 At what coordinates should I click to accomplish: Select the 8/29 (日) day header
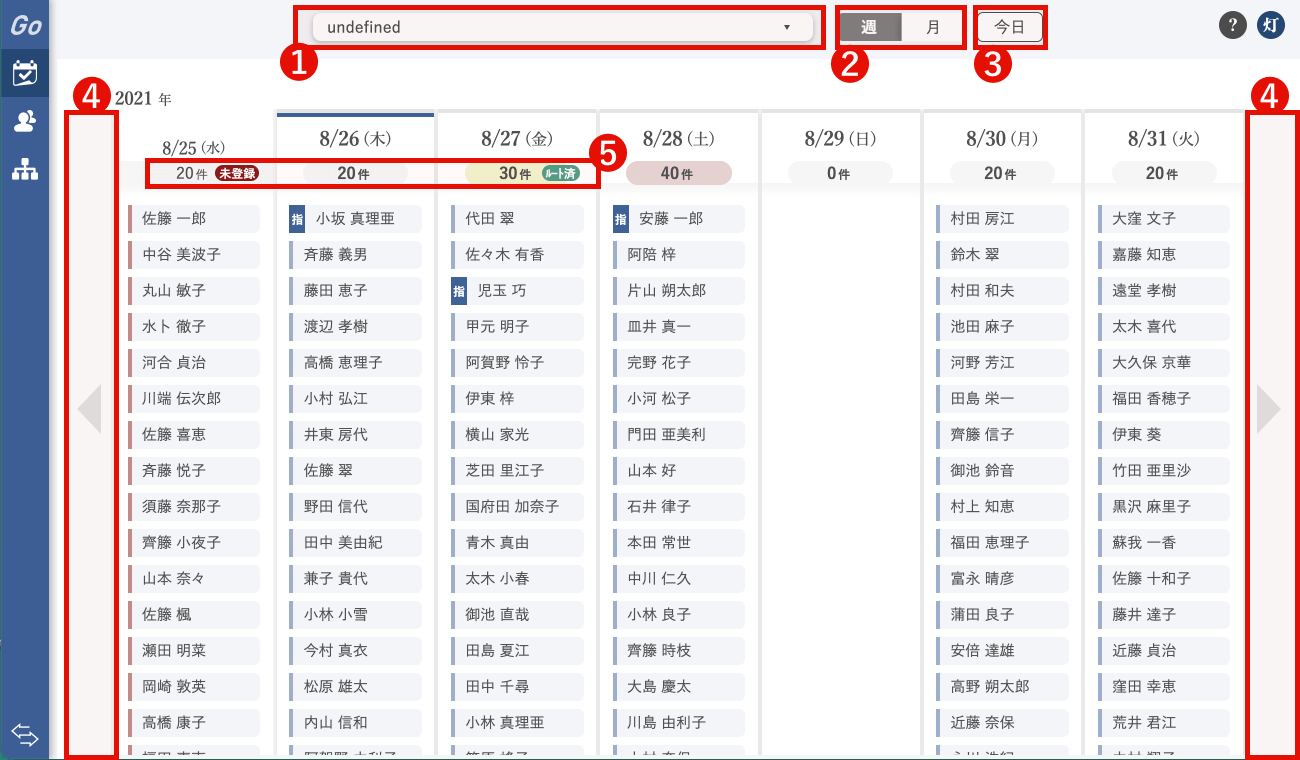tap(842, 139)
